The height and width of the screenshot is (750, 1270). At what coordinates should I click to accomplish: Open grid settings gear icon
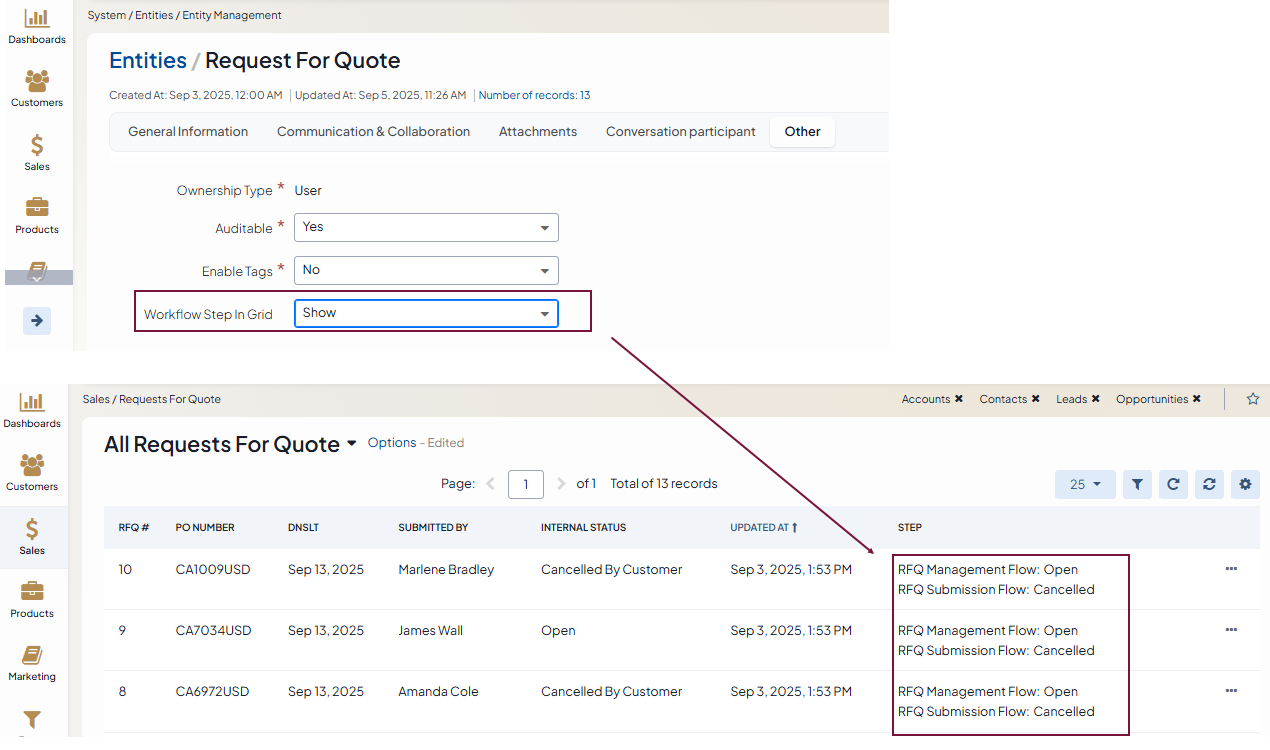pos(1245,484)
